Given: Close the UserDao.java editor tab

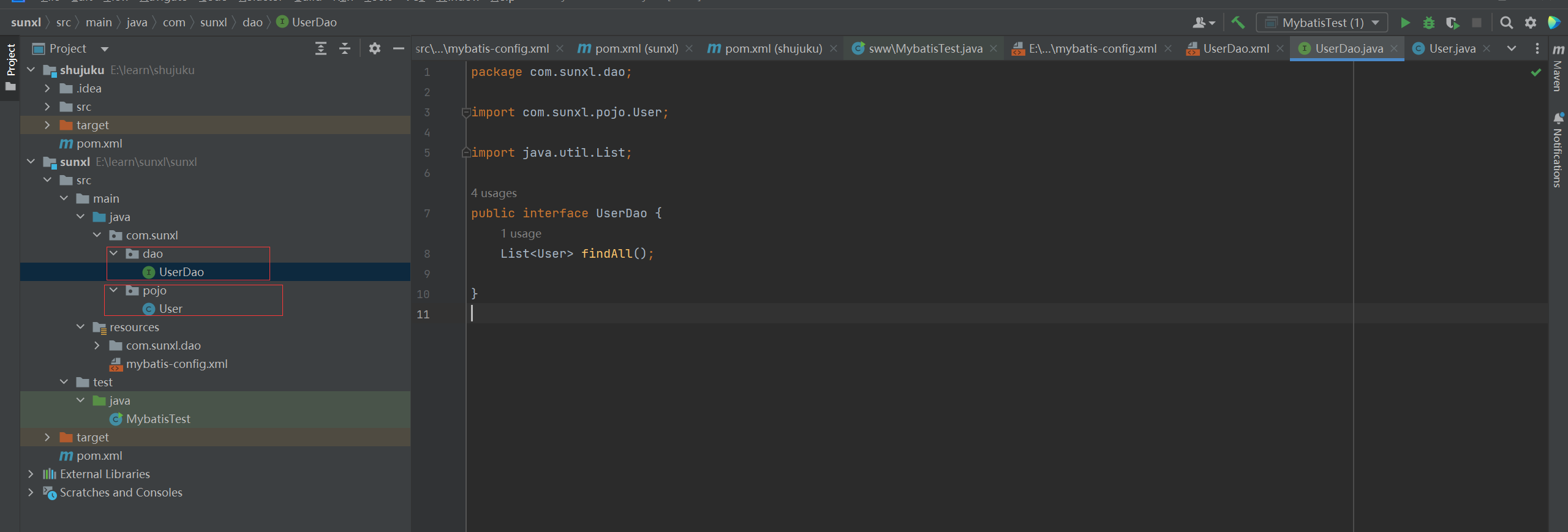Looking at the screenshot, I should (1395, 48).
